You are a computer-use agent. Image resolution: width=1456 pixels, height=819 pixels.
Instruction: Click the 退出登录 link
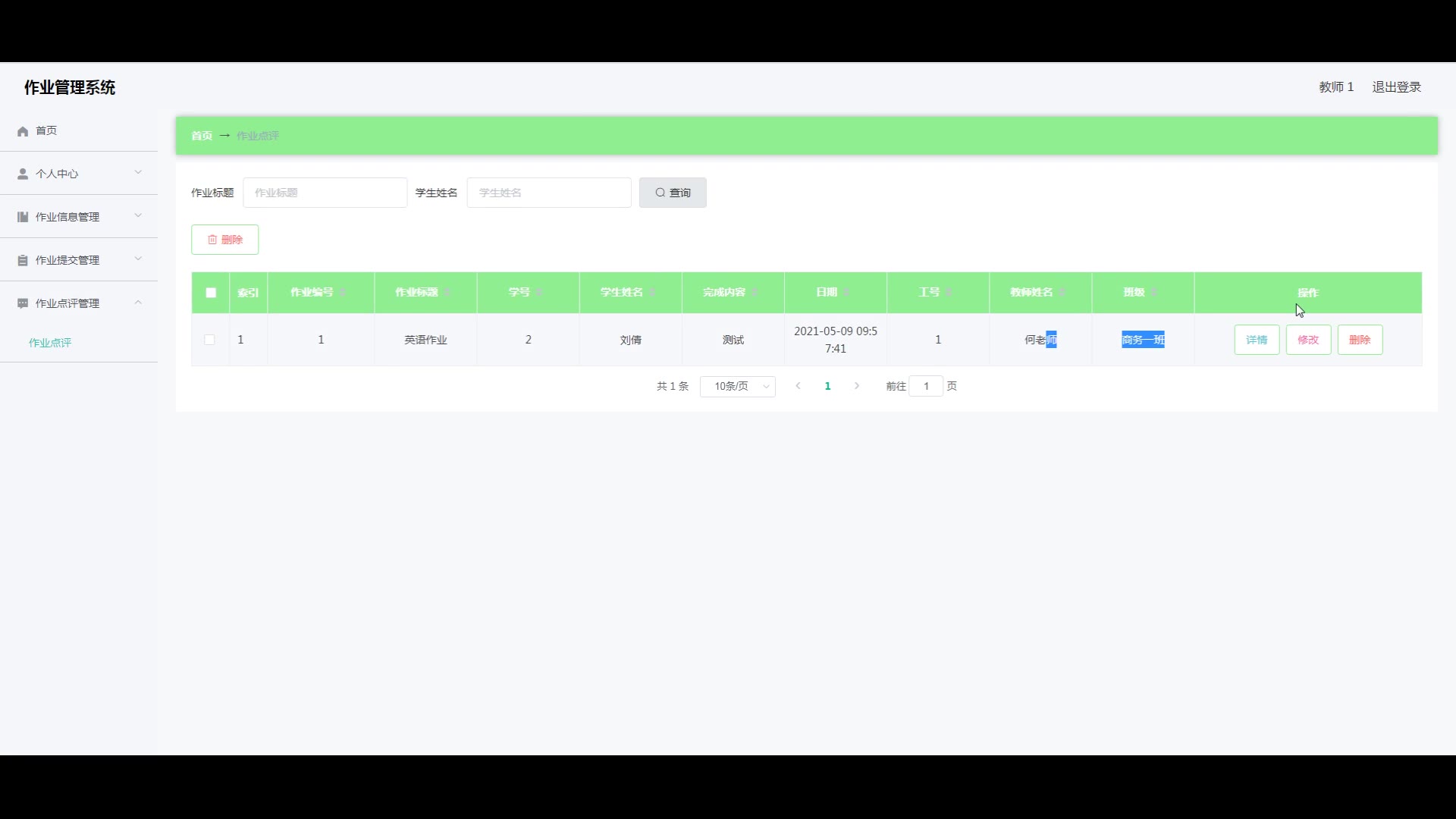click(1396, 87)
